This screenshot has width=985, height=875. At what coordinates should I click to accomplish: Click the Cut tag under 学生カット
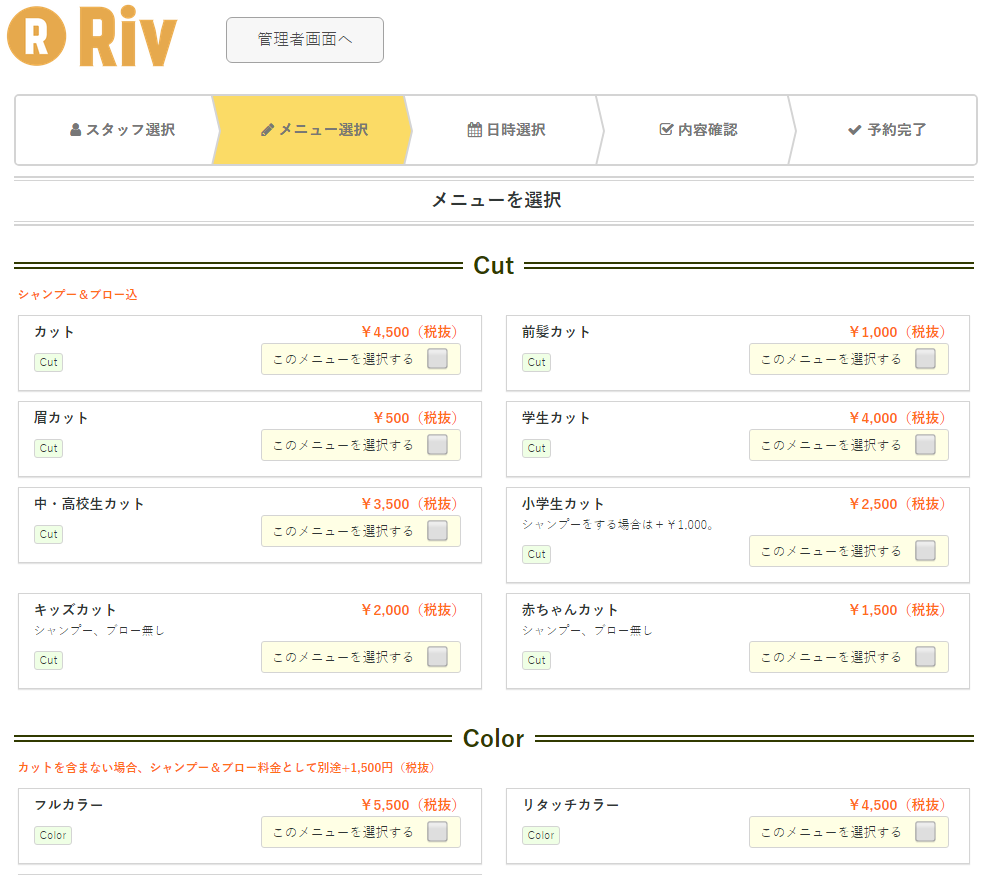click(x=536, y=448)
